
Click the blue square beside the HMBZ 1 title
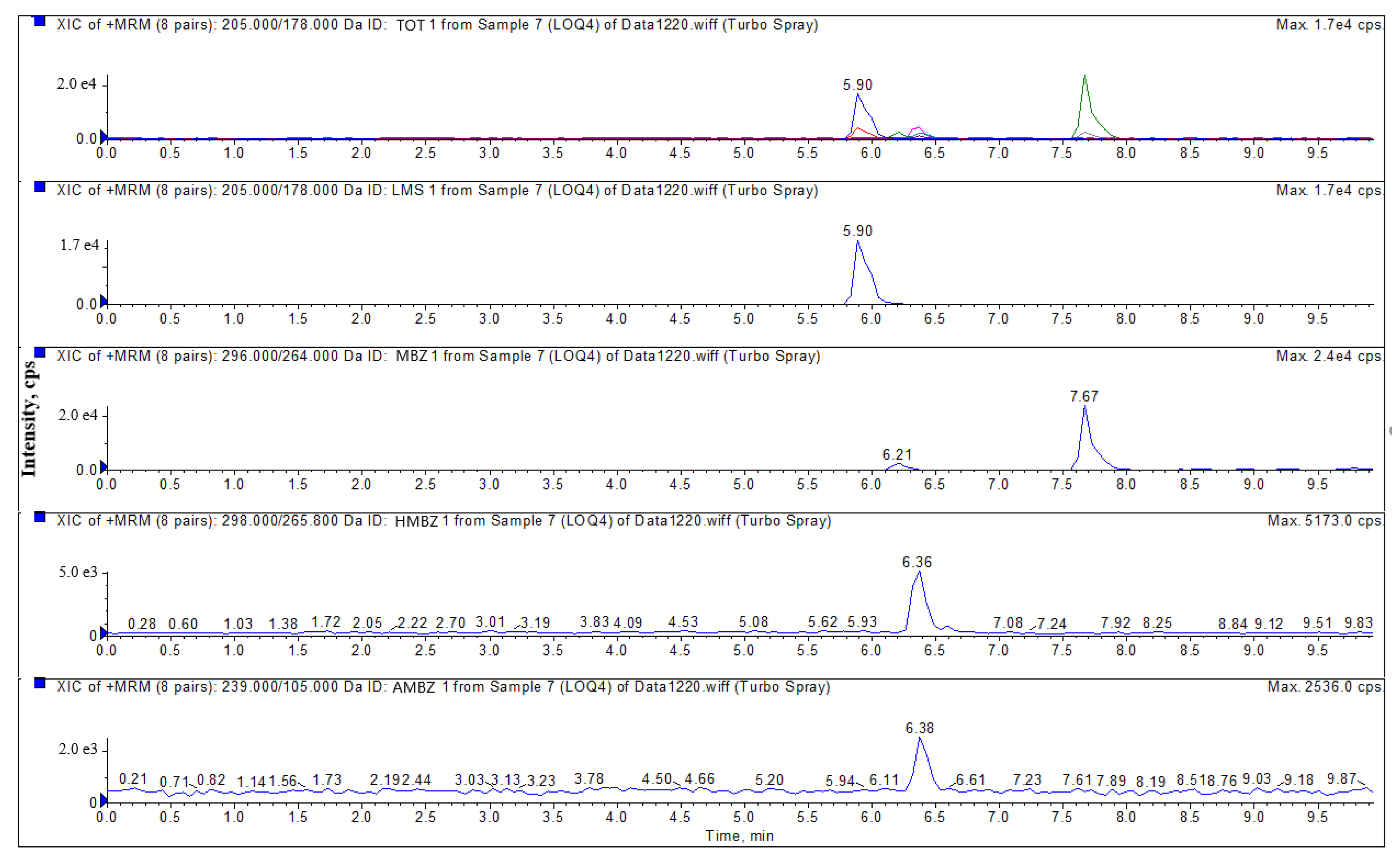point(39,517)
